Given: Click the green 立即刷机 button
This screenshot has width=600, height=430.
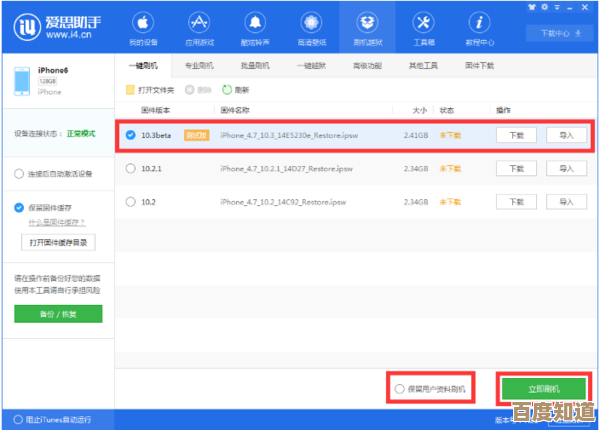Looking at the screenshot, I should (x=544, y=388).
